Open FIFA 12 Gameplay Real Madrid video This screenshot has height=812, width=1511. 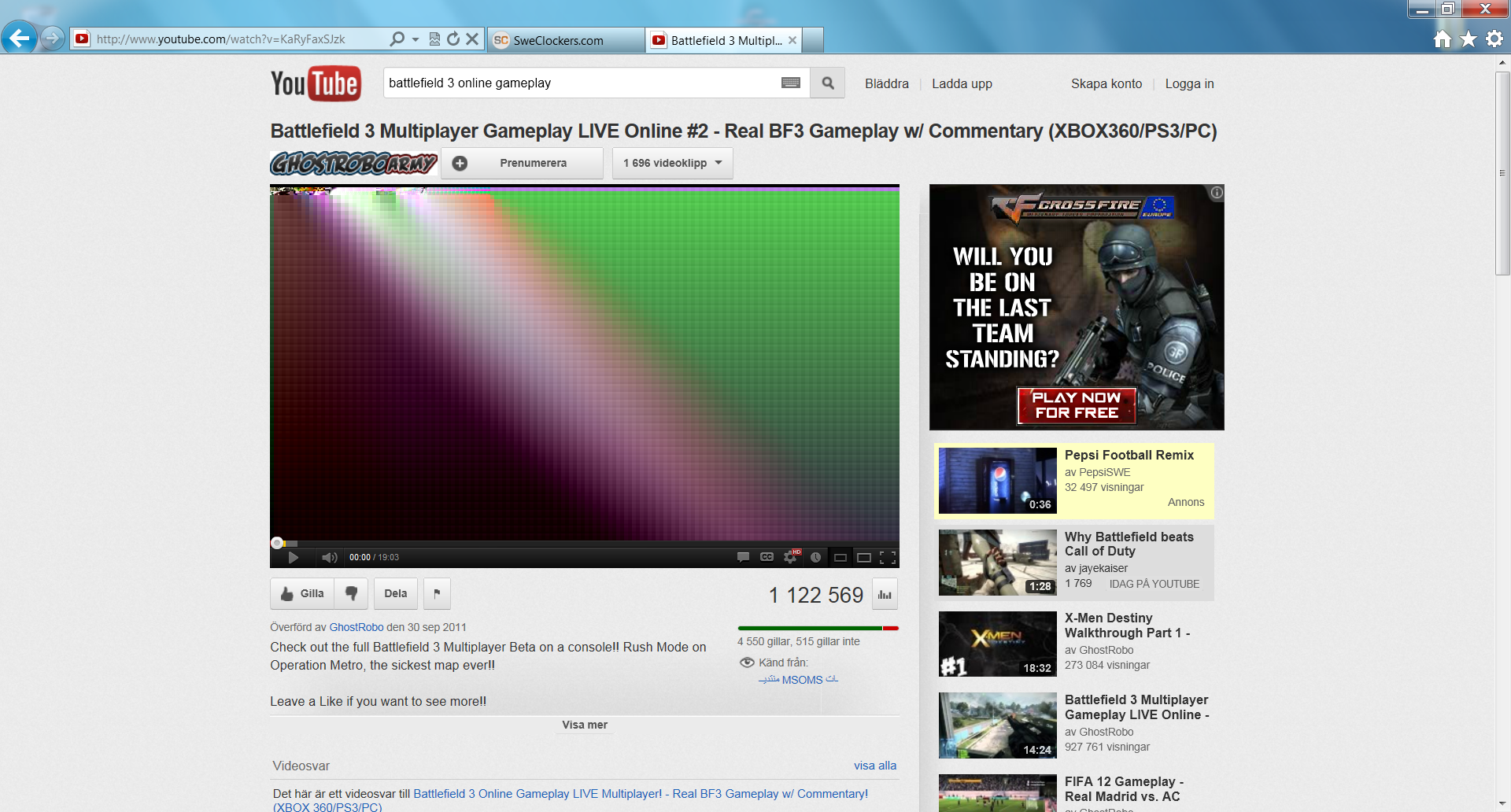[1124, 788]
